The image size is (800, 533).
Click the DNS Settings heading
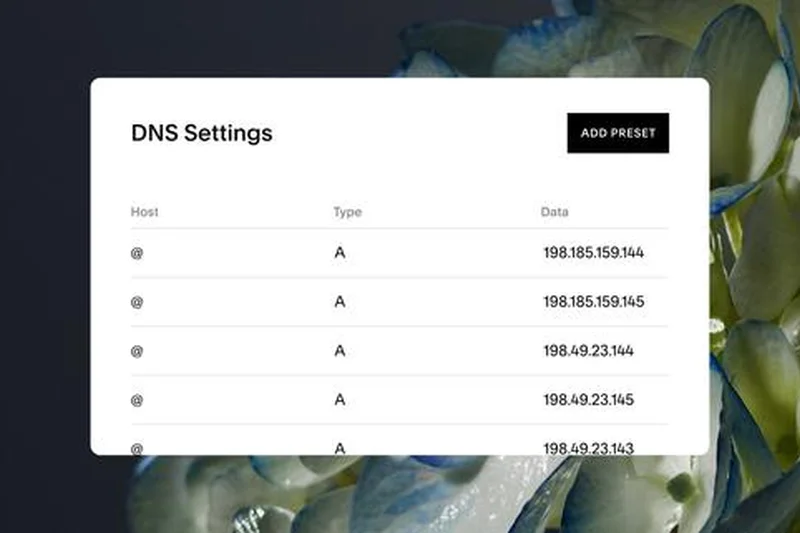[x=201, y=133]
